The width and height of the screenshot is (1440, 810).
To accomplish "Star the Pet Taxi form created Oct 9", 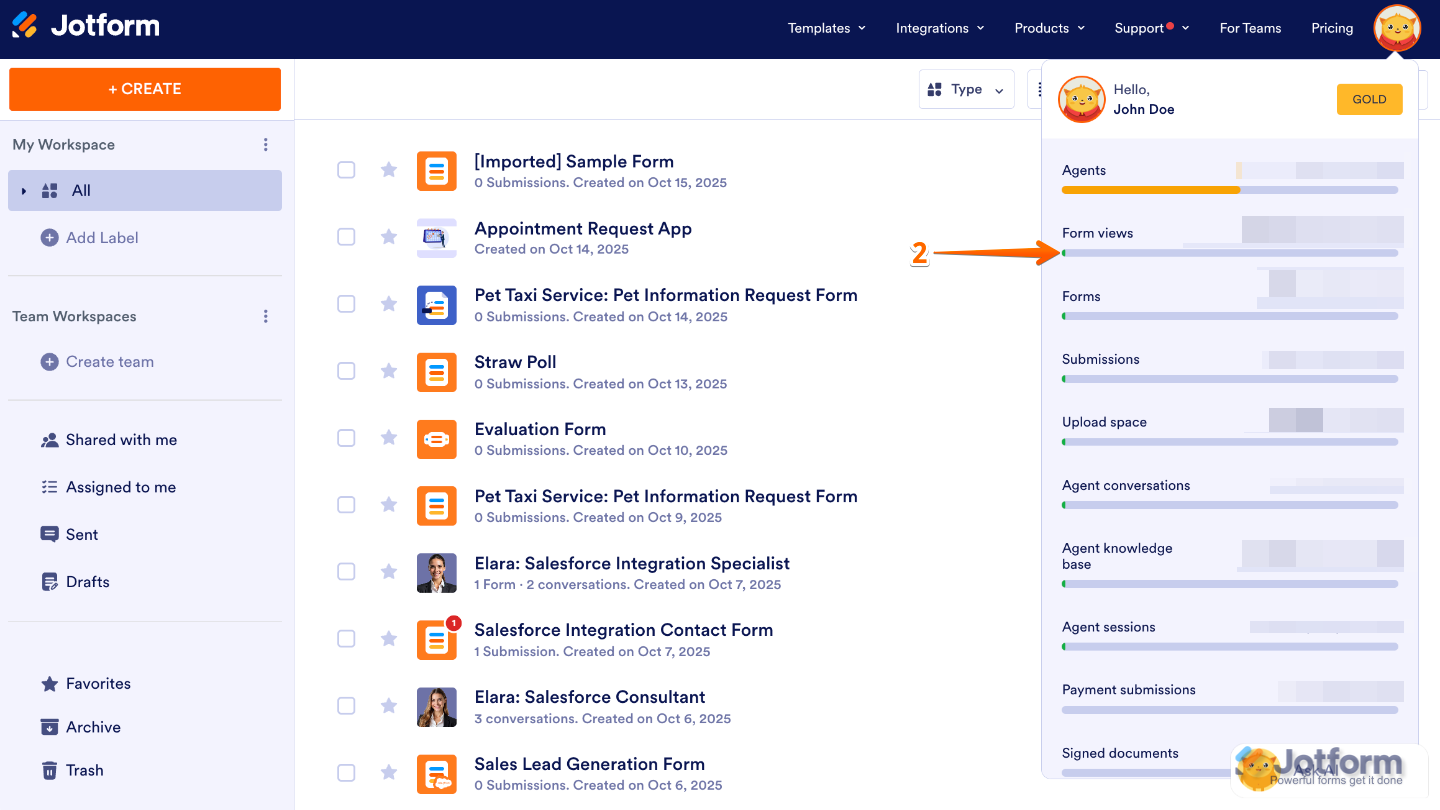I will 389,505.
